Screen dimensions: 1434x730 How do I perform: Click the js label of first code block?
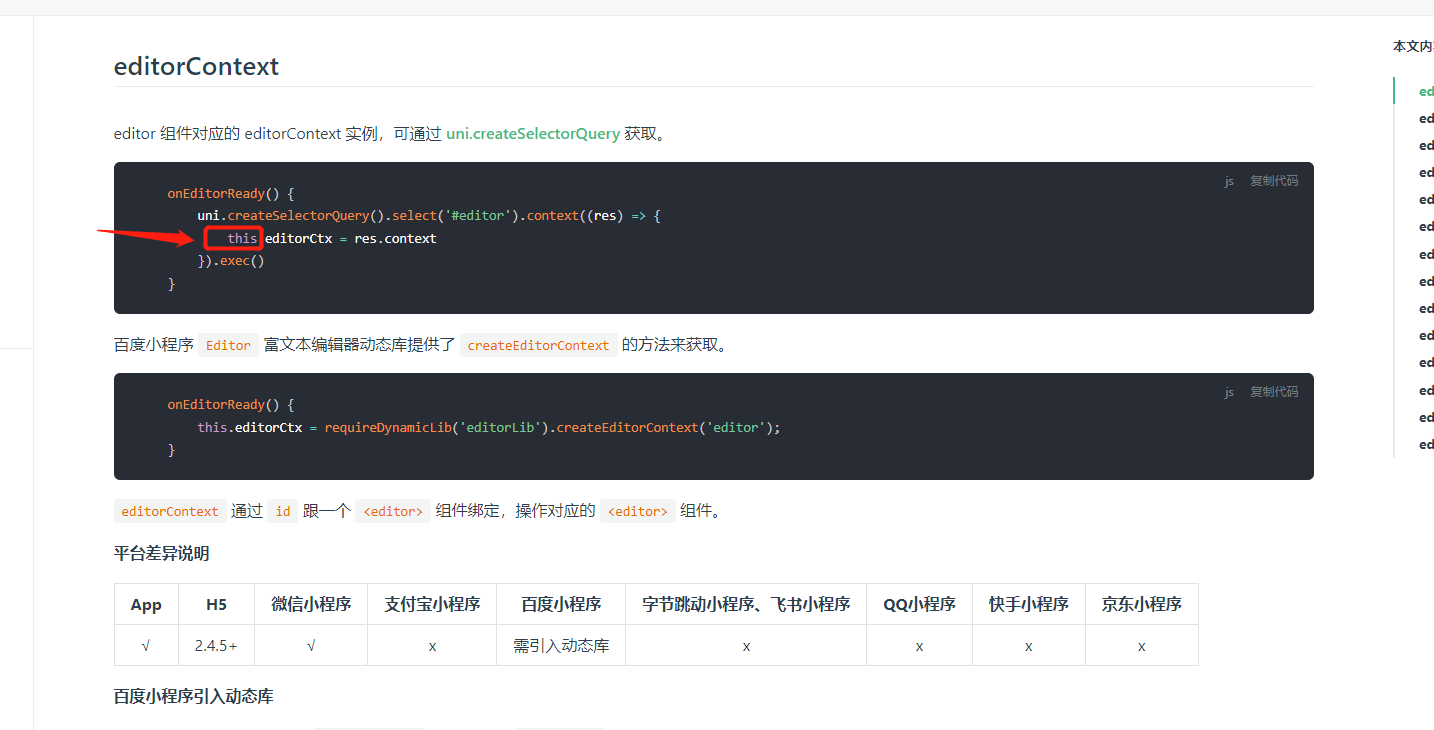1229,181
